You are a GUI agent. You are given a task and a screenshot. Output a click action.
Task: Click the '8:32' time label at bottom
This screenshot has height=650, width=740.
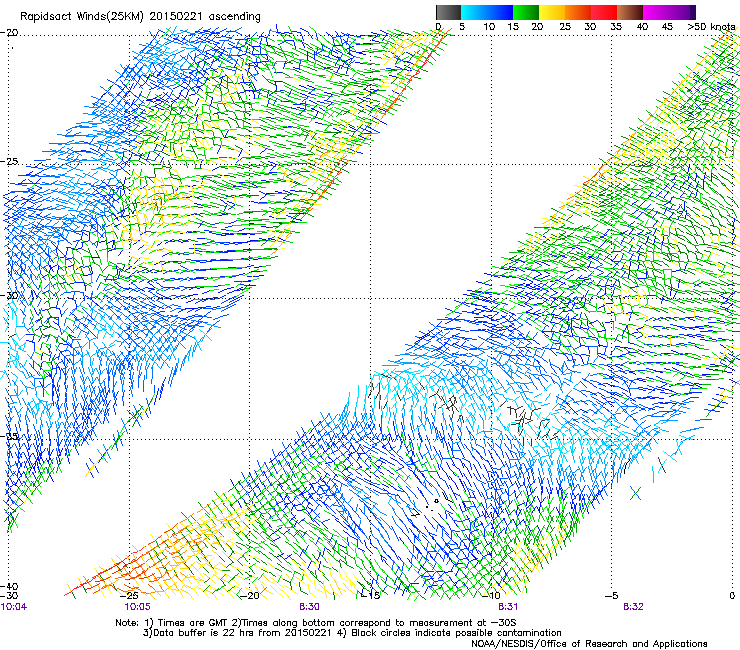633,607
